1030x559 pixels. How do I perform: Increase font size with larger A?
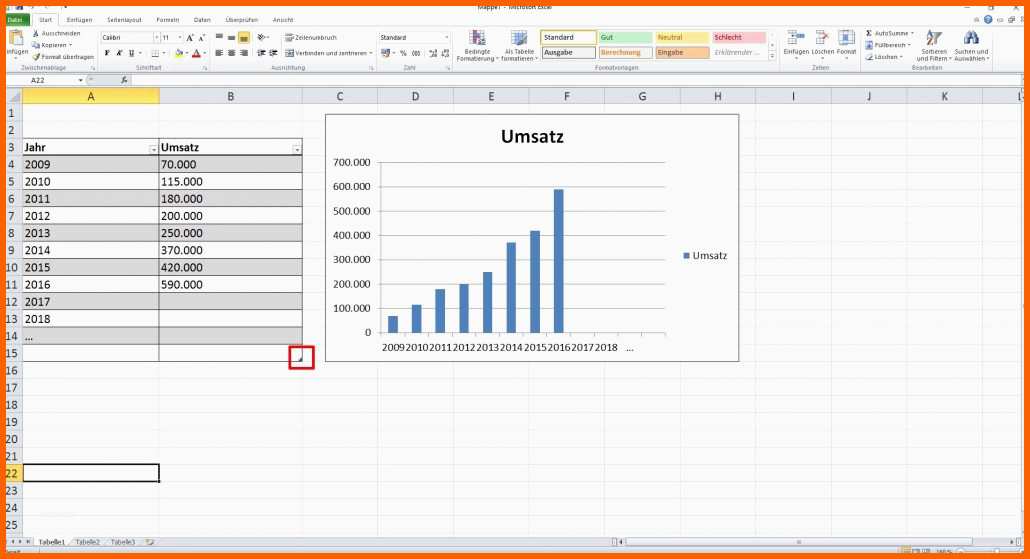[190, 38]
